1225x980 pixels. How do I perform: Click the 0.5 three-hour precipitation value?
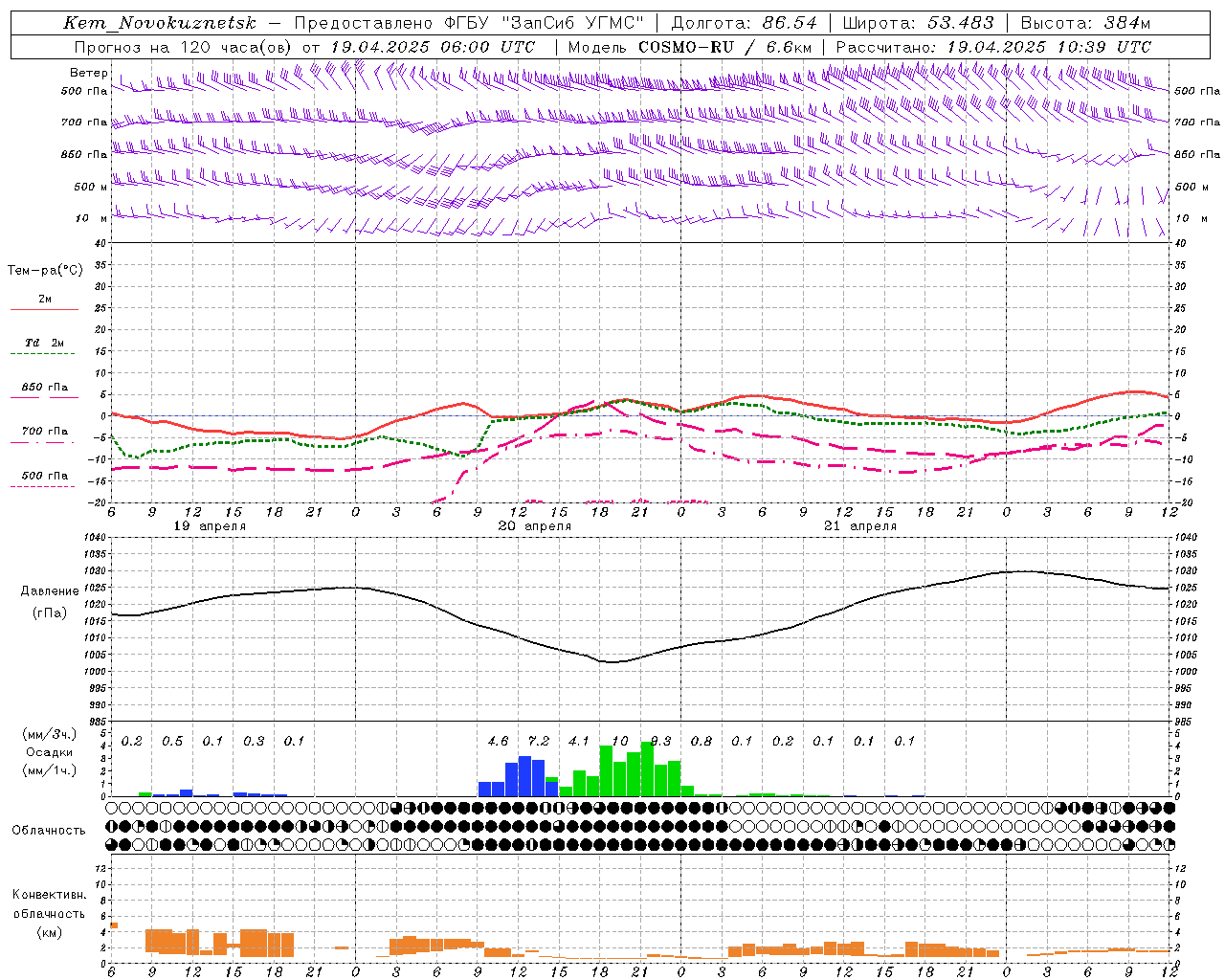(172, 742)
